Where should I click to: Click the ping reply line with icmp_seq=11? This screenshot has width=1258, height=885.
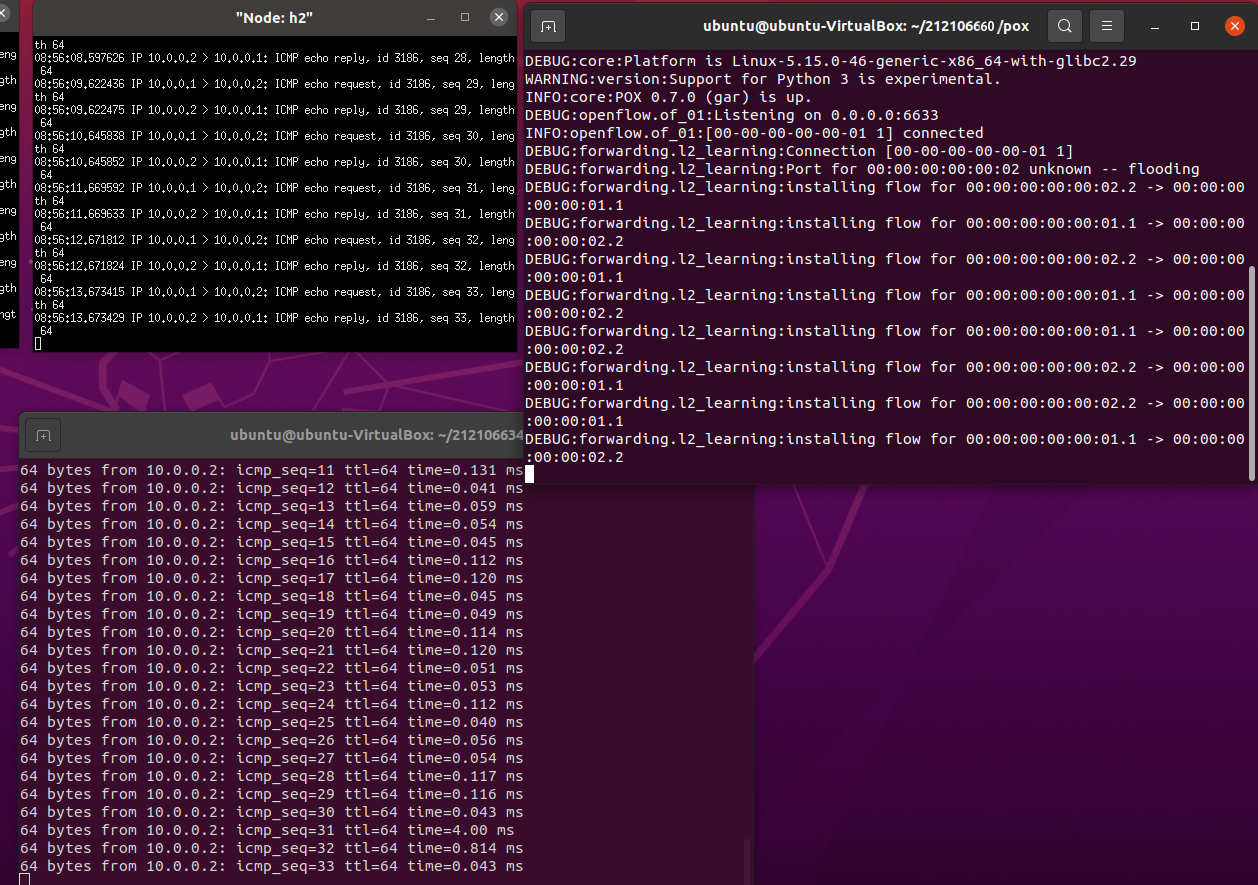pos(271,470)
